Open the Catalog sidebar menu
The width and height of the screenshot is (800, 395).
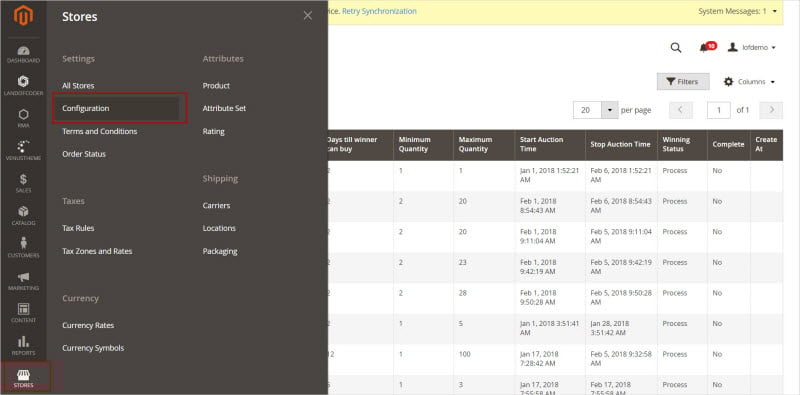point(23,216)
